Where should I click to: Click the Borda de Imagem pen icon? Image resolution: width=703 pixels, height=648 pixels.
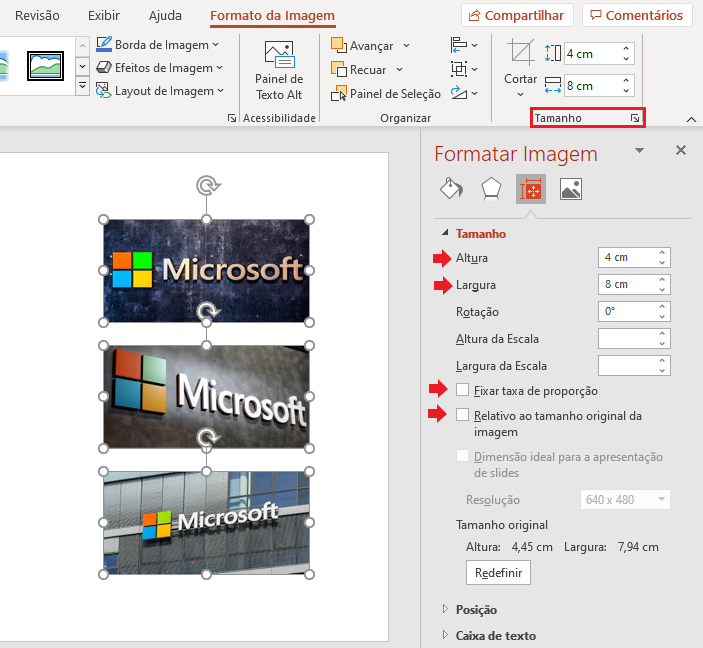click(104, 44)
